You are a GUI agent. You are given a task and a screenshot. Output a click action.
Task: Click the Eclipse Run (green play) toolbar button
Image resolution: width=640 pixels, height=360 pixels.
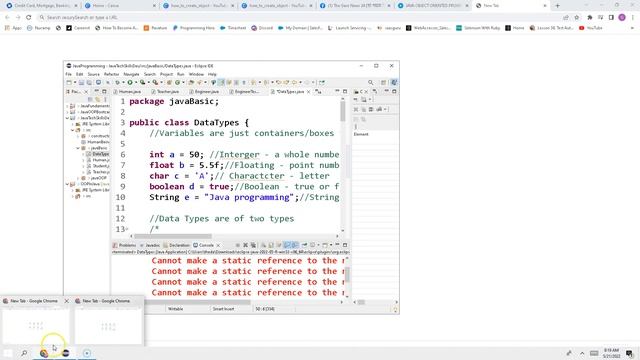130,82
